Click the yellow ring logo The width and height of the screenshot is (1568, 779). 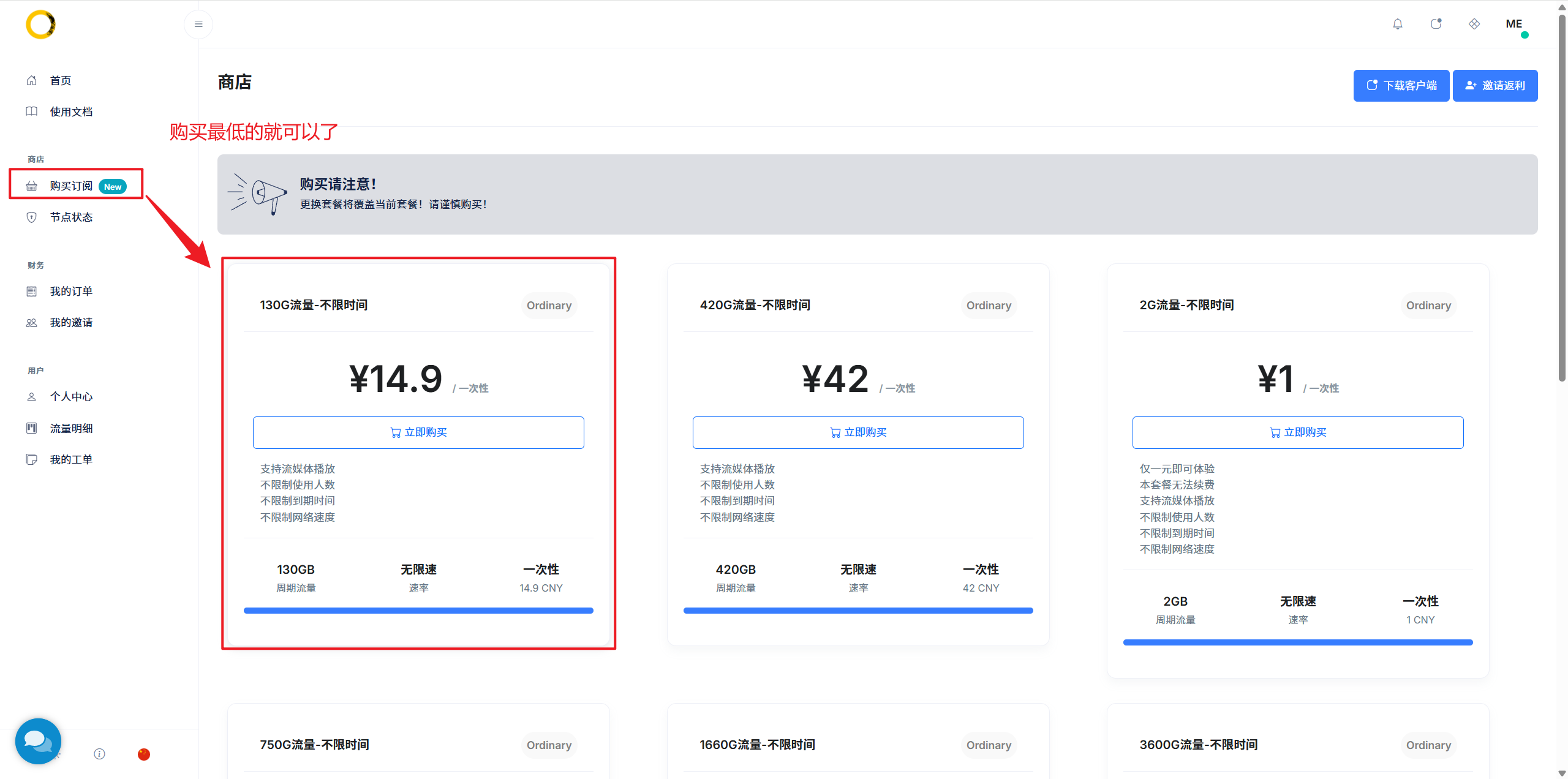tap(40, 24)
